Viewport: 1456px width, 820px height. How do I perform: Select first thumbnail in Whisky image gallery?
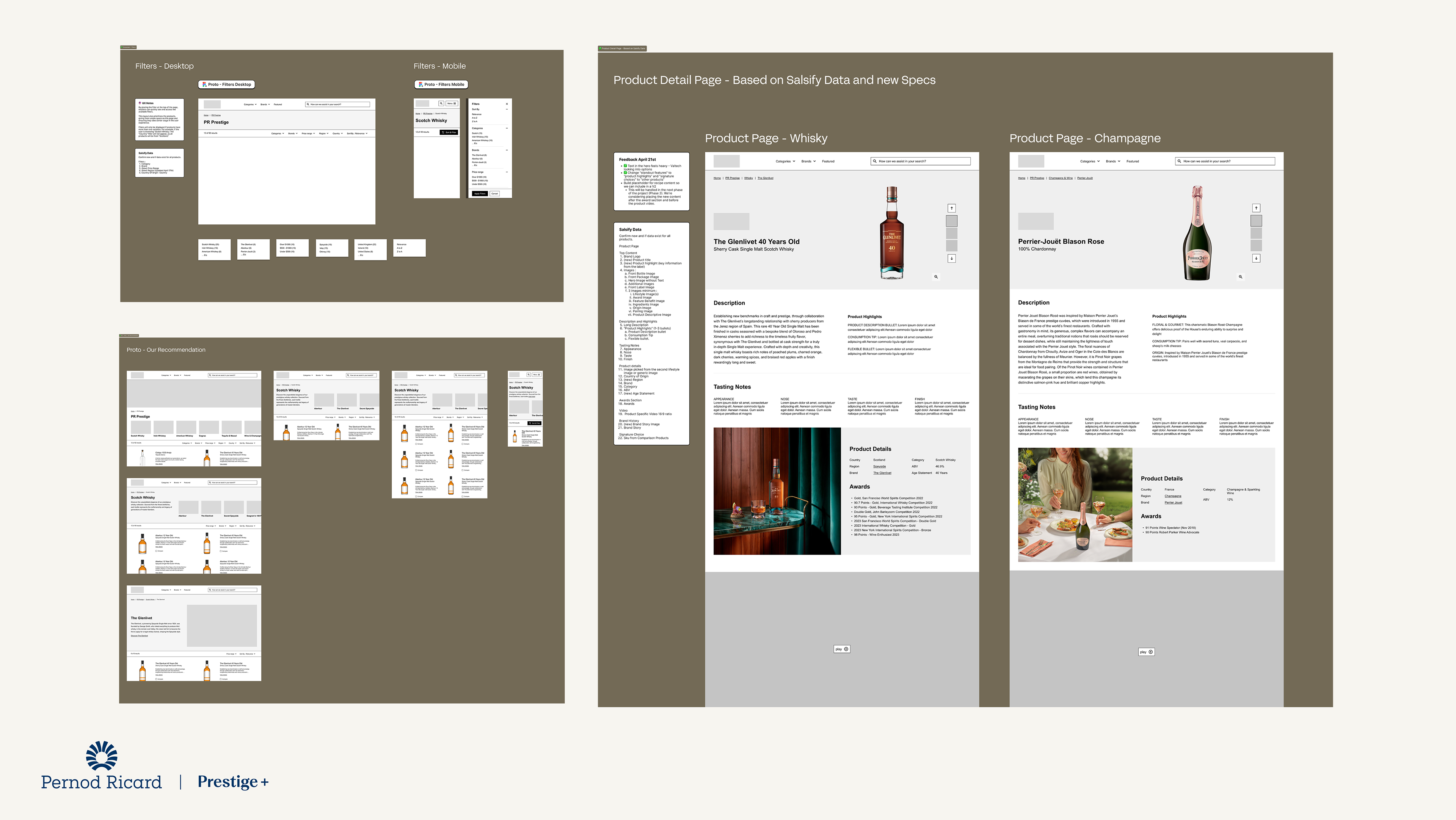952,221
